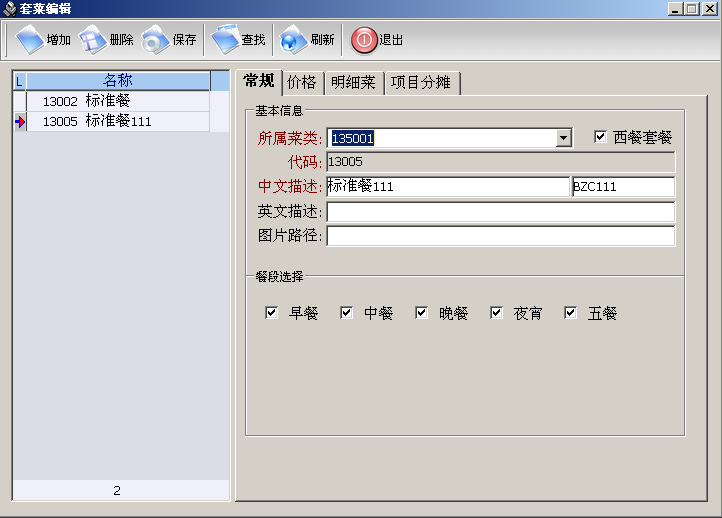Click the 所属菜类 field containing 135001
722x518 pixels.
443,138
